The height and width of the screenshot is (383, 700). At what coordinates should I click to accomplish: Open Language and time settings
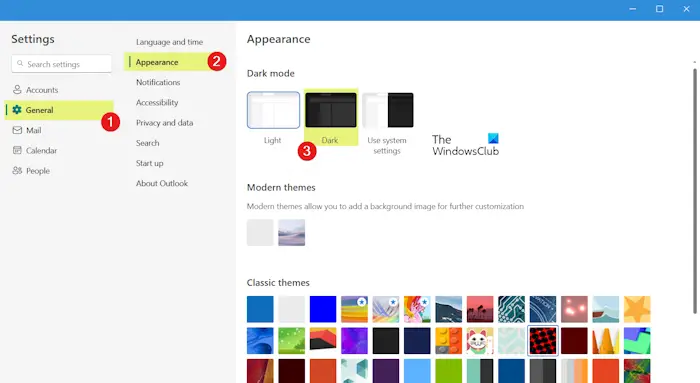[170, 42]
